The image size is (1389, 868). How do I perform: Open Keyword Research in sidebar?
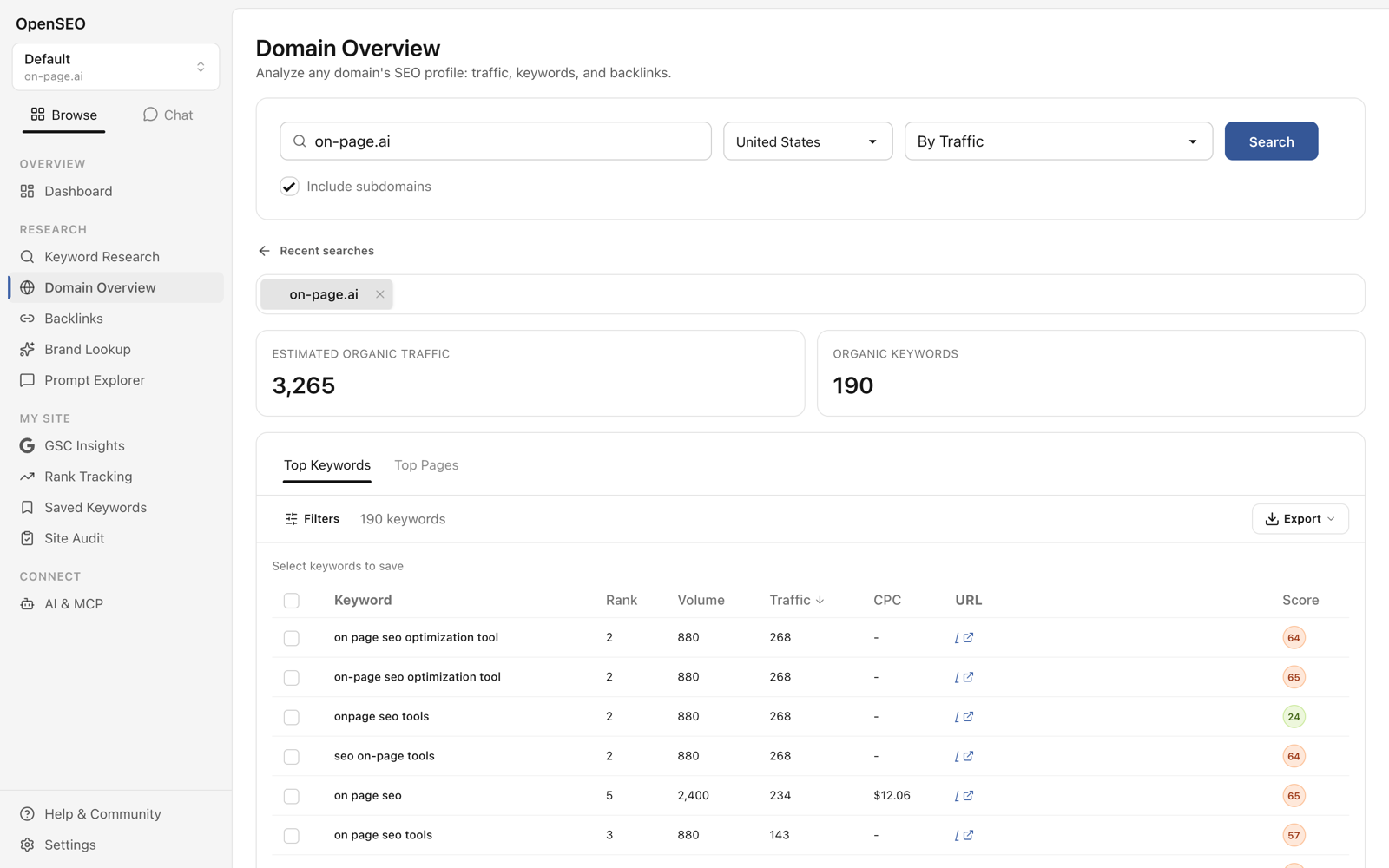(116, 257)
